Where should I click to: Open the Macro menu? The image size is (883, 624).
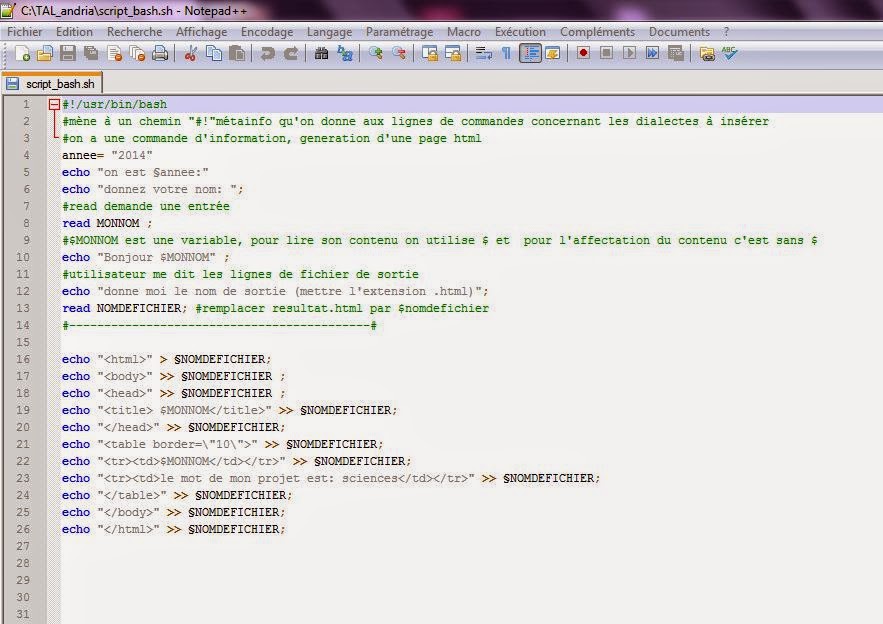tap(464, 32)
